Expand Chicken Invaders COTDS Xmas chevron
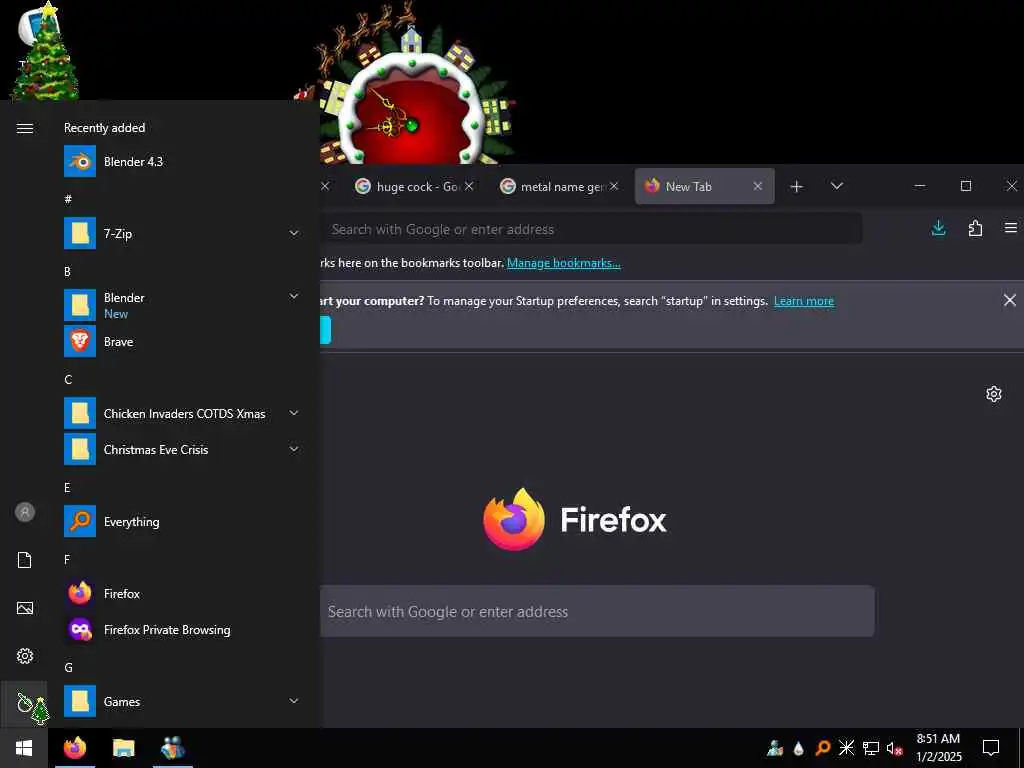This screenshot has height=768, width=1024. point(294,413)
